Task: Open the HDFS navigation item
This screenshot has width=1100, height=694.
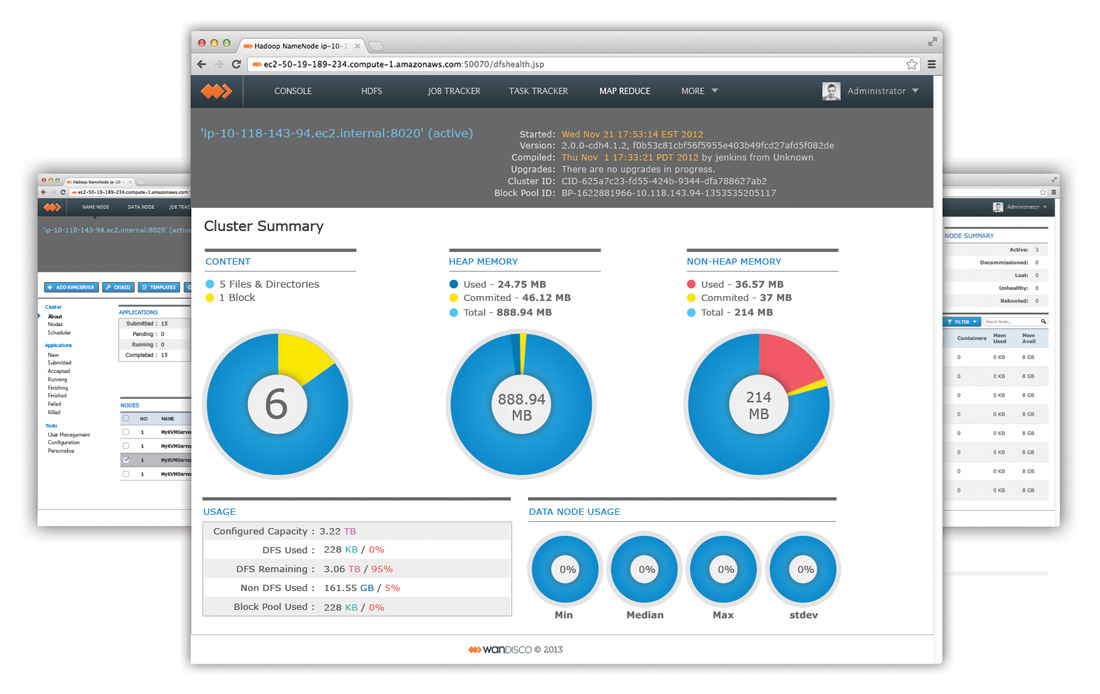Action: click(372, 91)
